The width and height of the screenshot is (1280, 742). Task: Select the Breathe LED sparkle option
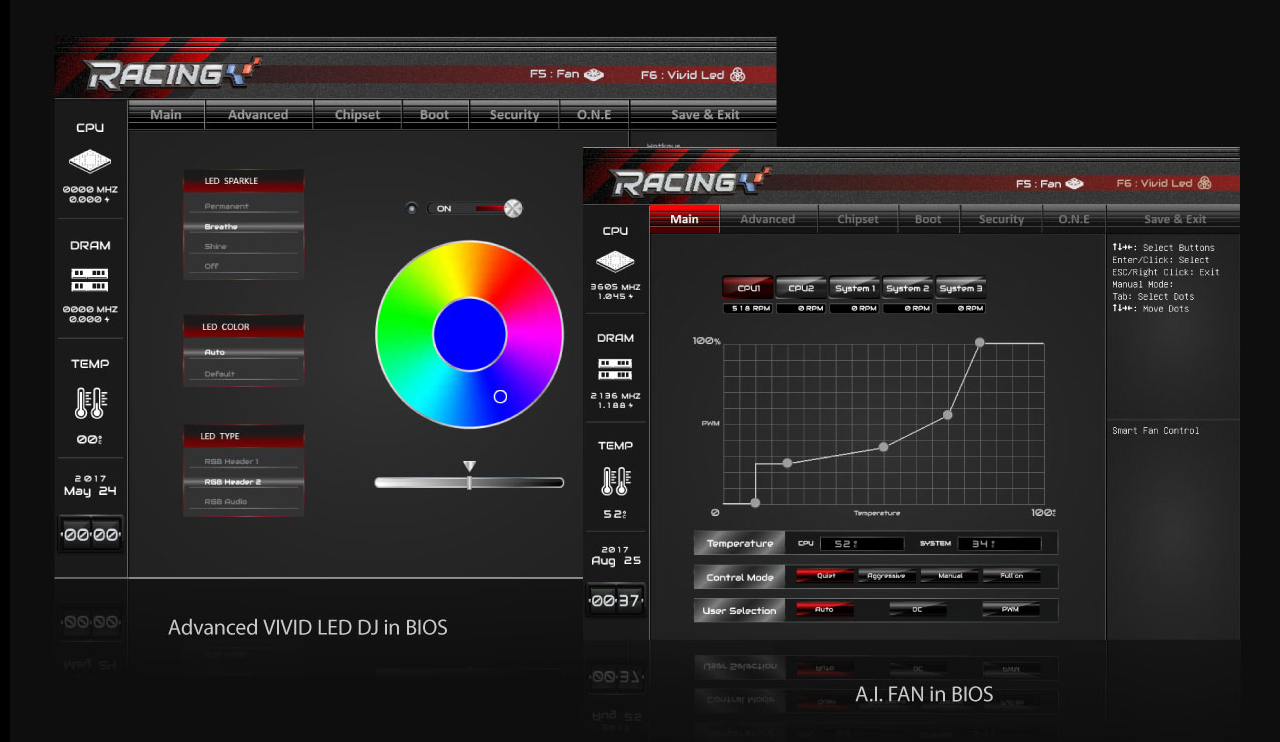pos(243,226)
